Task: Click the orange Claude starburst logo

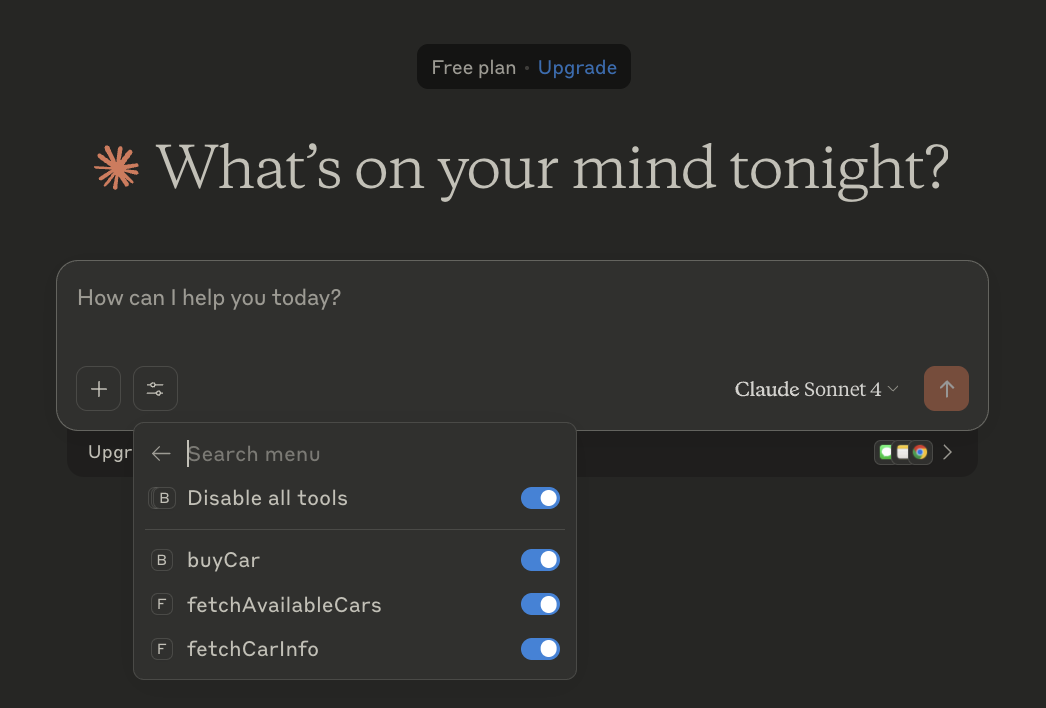Action: 117,167
